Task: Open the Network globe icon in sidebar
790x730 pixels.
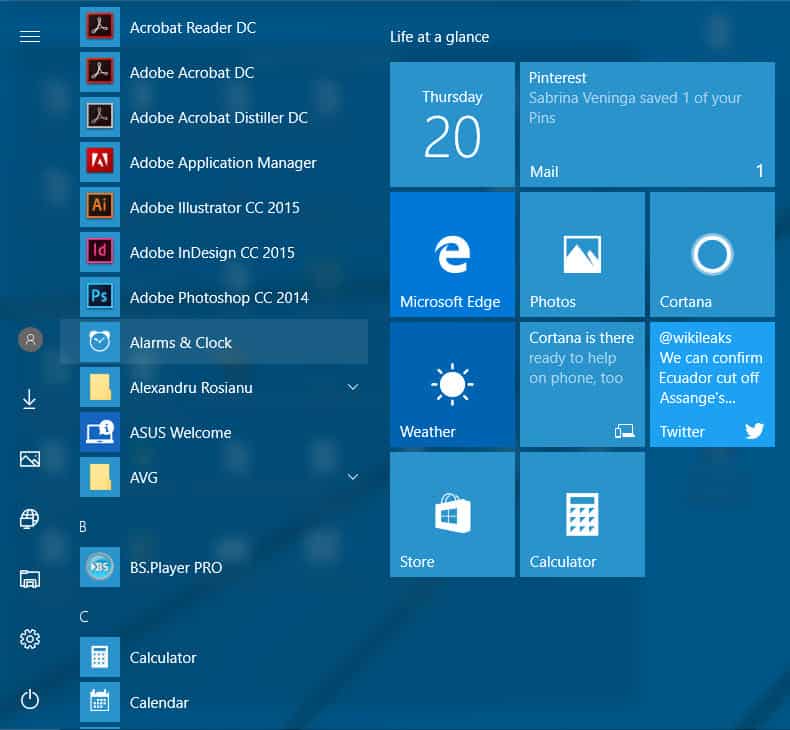Action: [x=29, y=519]
